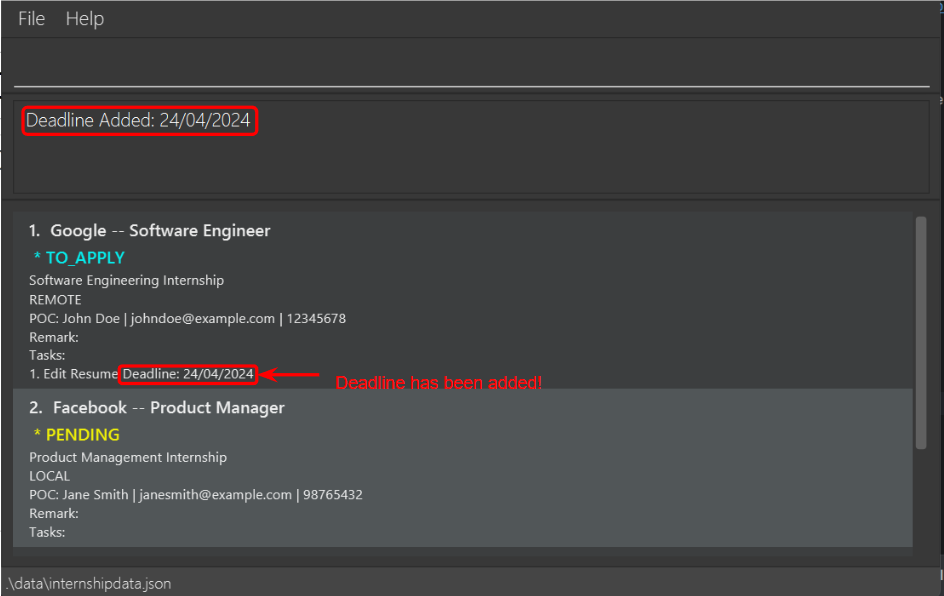The width and height of the screenshot is (944, 596).
Task: Click the 'Deadline Added: 24/04/2024' result message
Action: (x=139, y=121)
